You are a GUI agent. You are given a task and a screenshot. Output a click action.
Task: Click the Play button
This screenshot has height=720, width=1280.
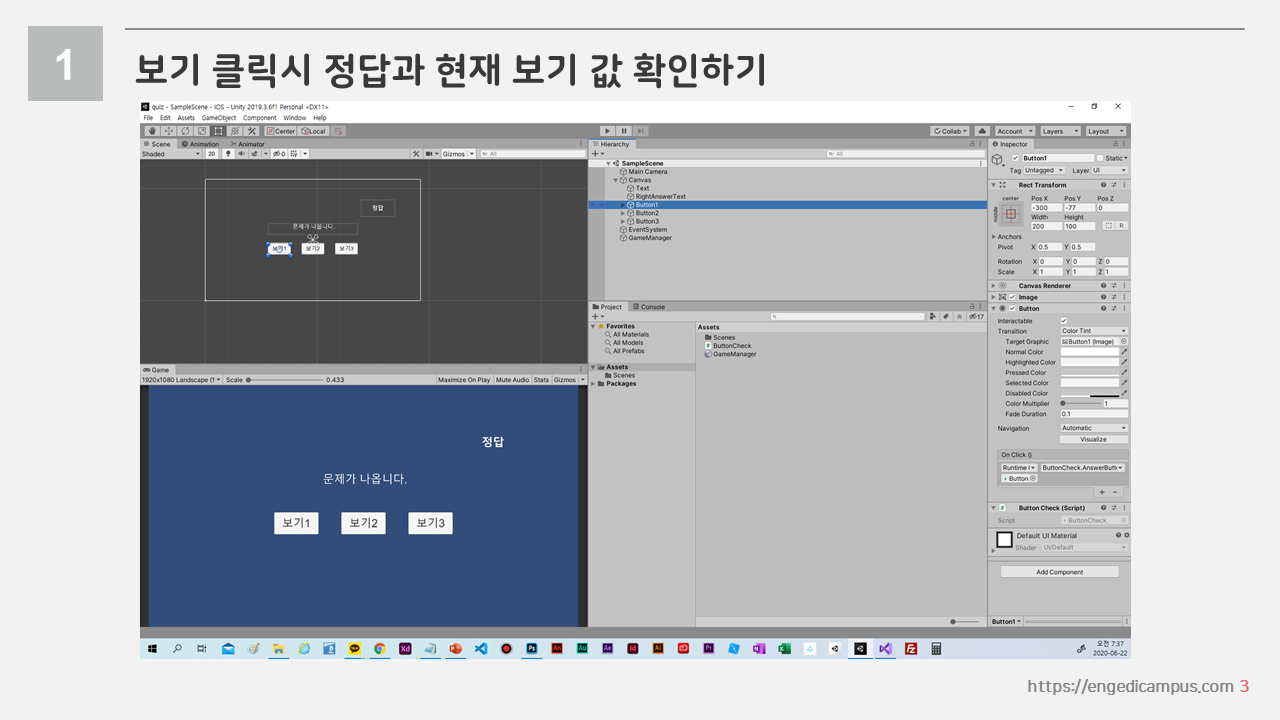(607, 131)
